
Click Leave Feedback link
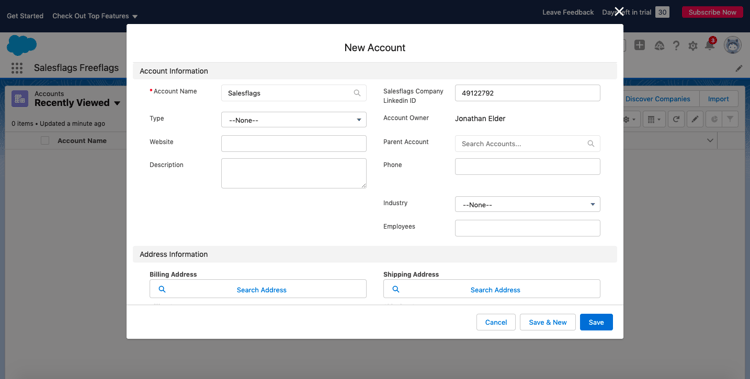[x=568, y=12]
